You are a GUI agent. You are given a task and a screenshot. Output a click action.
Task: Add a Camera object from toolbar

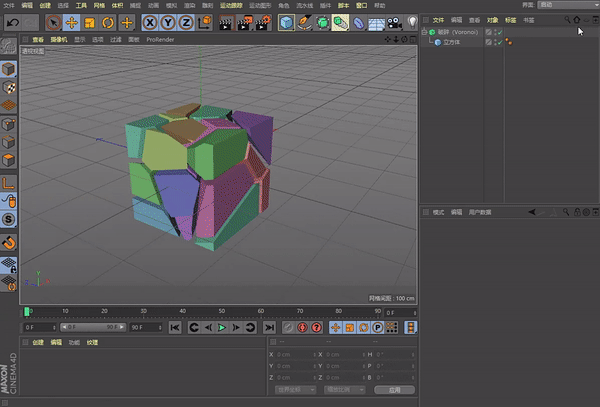[x=394, y=23]
